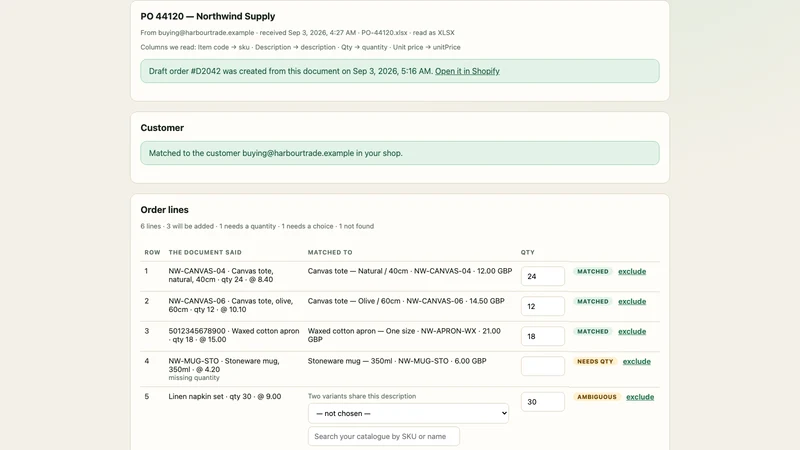The width and height of the screenshot is (800, 450).
Task: Exclude row 5 Linen napkin set
Action: (x=640, y=397)
